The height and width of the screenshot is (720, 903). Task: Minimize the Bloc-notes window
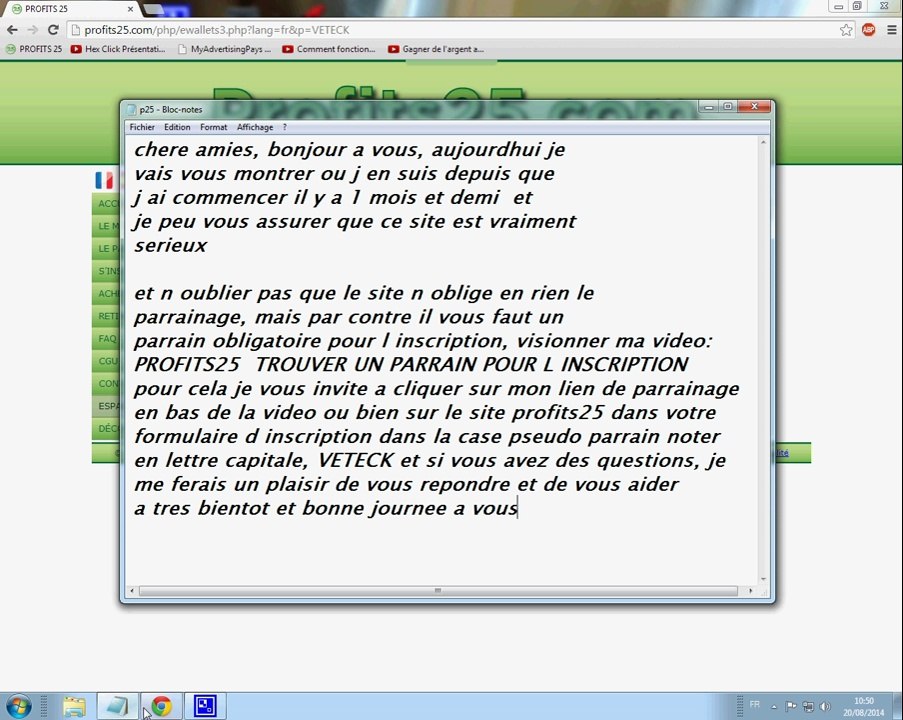coord(710,107)
